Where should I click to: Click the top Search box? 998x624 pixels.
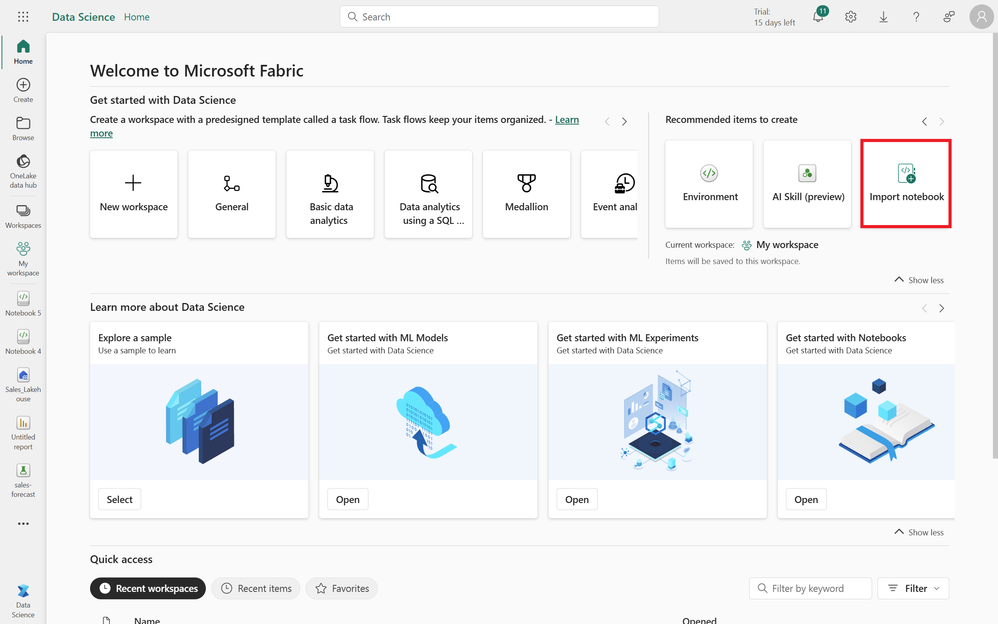[499, 17]
